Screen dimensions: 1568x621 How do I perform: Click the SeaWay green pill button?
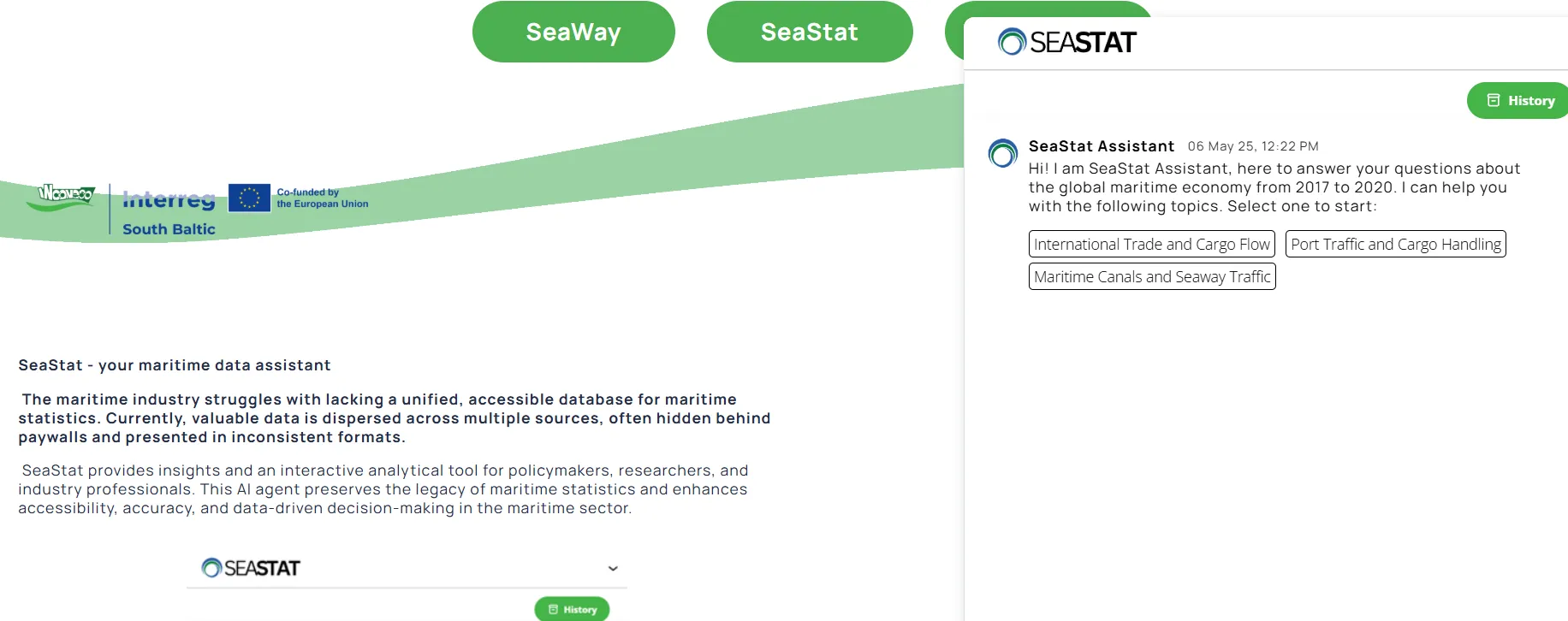(x=573, y=32)
